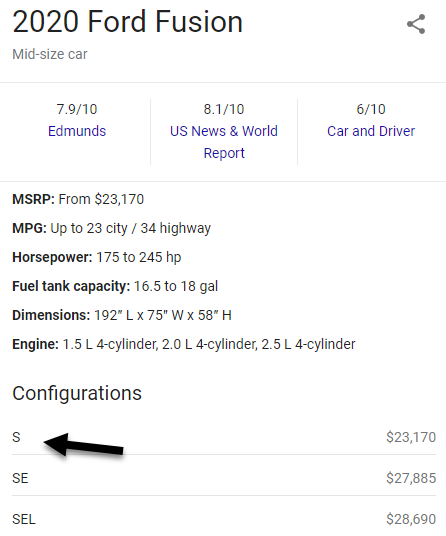This screenshot has height=536, width=446.
Task: Click the 2020 Ford Fusion title
Action: click(127, 22)
